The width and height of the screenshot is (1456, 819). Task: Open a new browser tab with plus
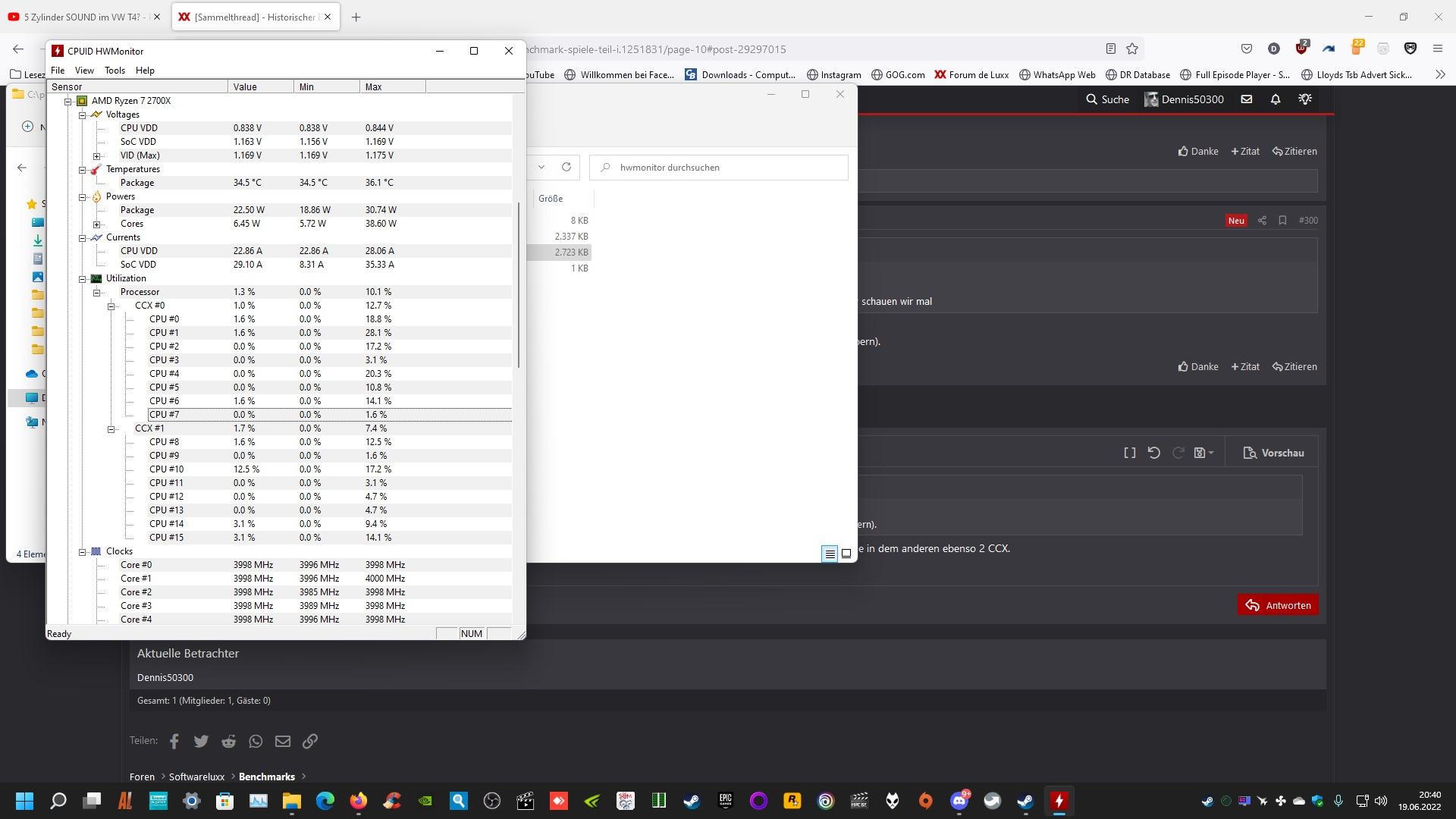coord(356,17)
